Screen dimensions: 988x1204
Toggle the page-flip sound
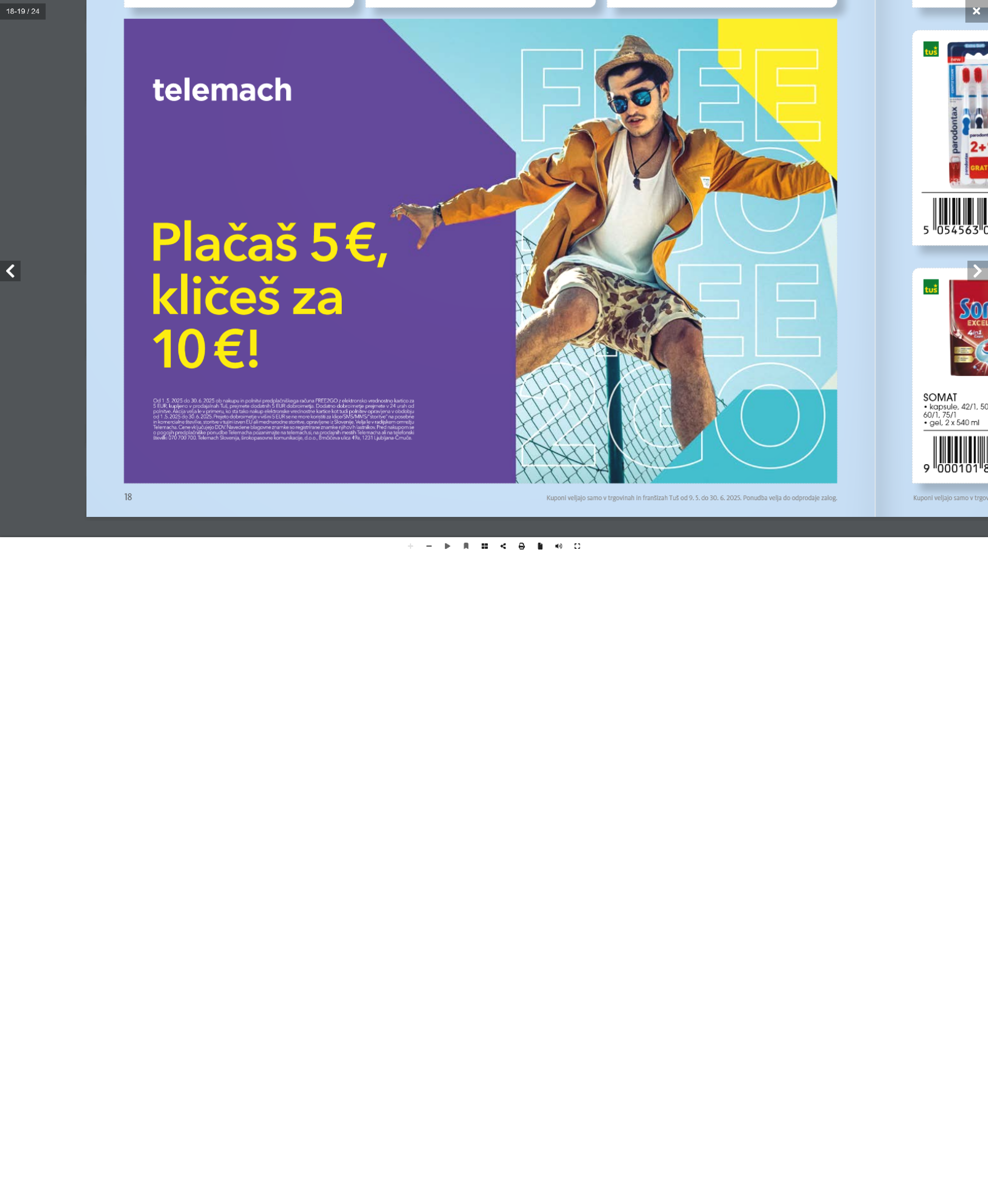[558, 546]
